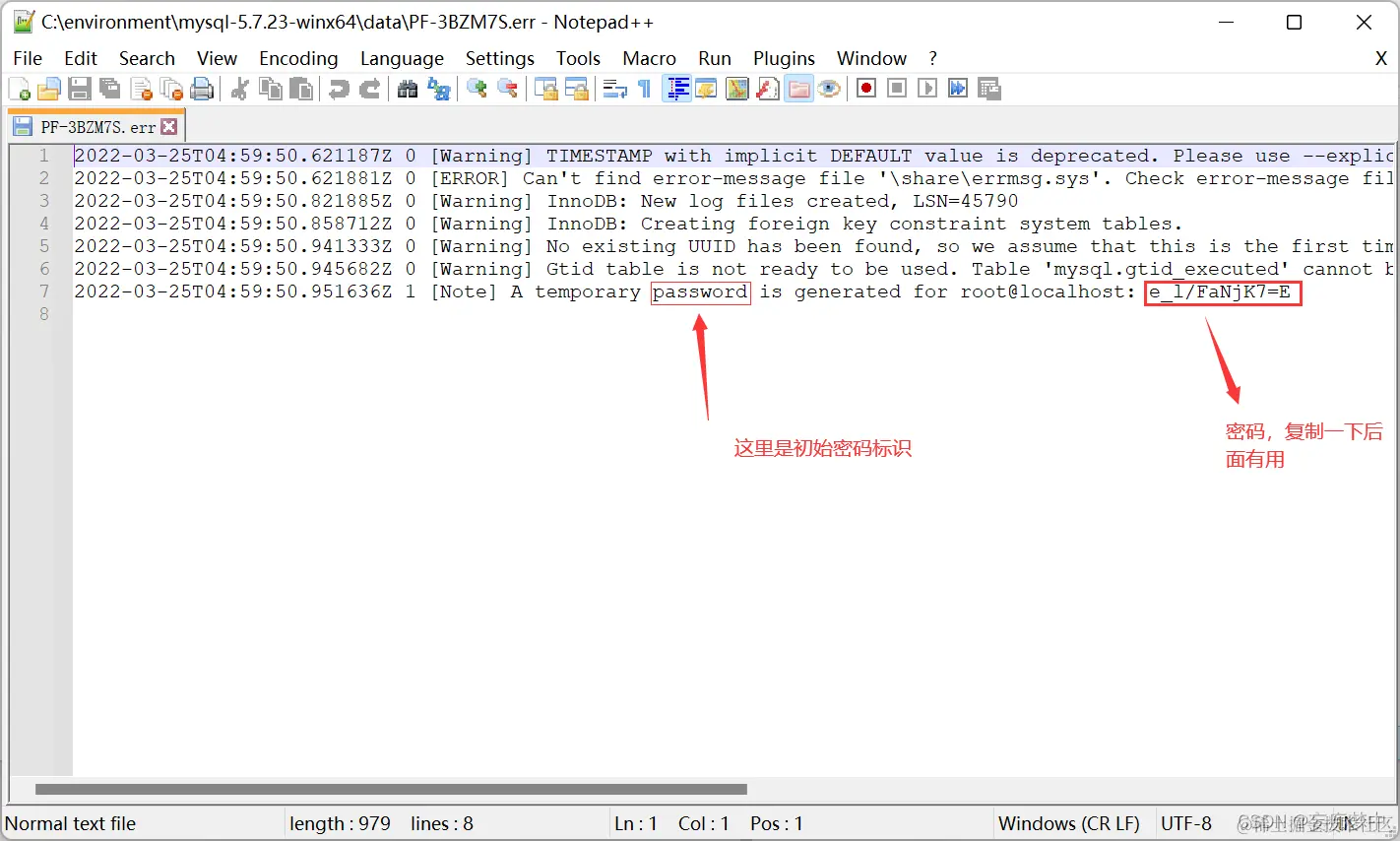Click the Open file folder icon
This screenshot has width=1400, height=841.
click(x=49, y=90)
